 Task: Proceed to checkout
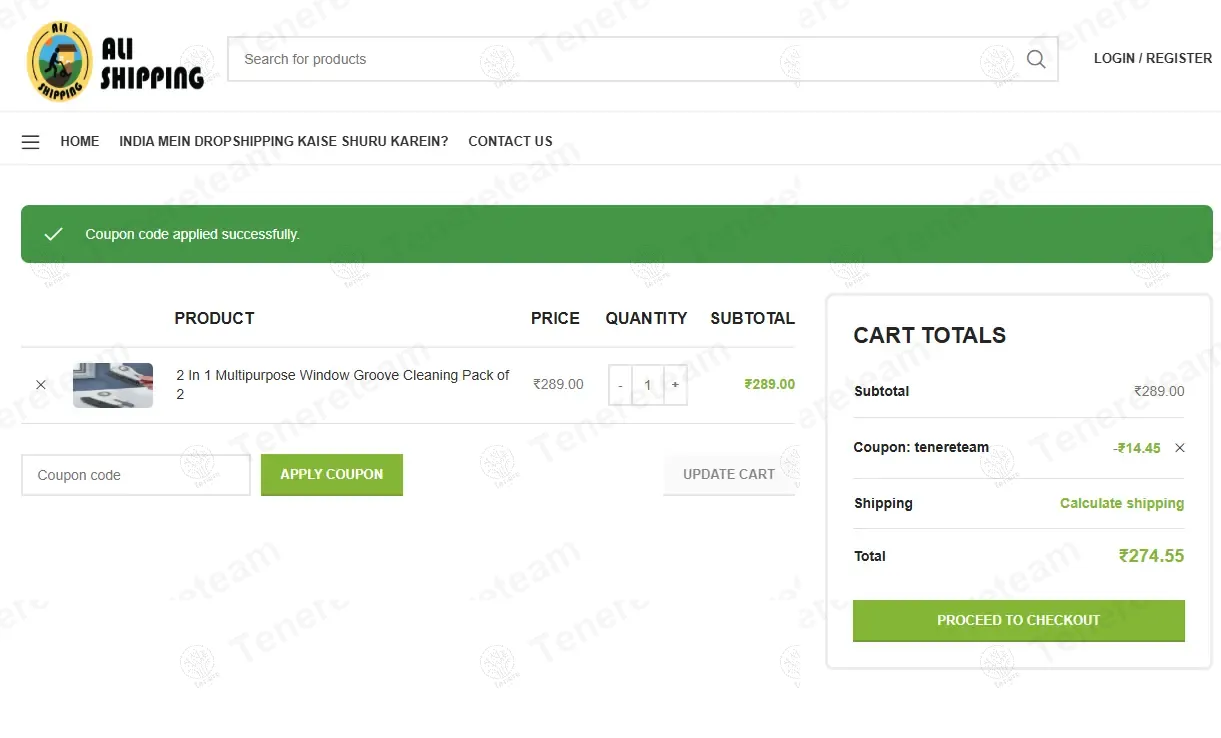(1019, 621)
